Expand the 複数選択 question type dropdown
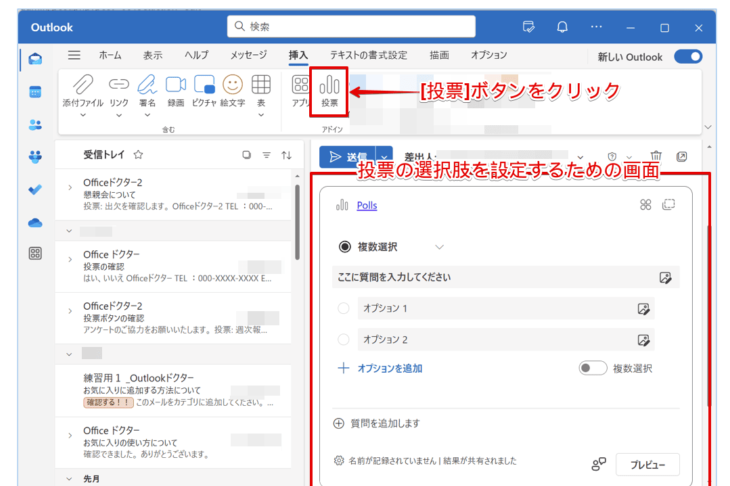The width and height of the screenshot is (730, 486). pos(438,247)
